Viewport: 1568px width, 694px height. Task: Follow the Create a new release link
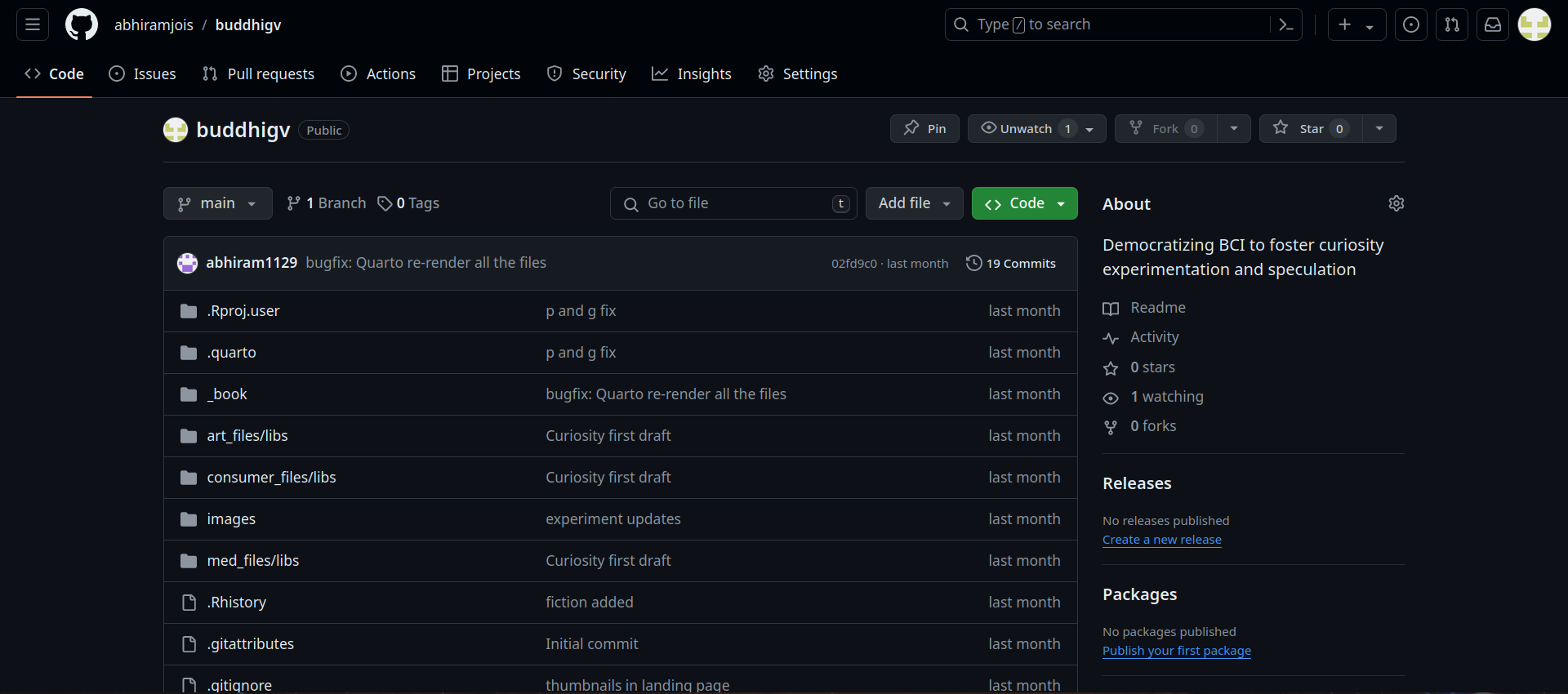[1162, 540]
